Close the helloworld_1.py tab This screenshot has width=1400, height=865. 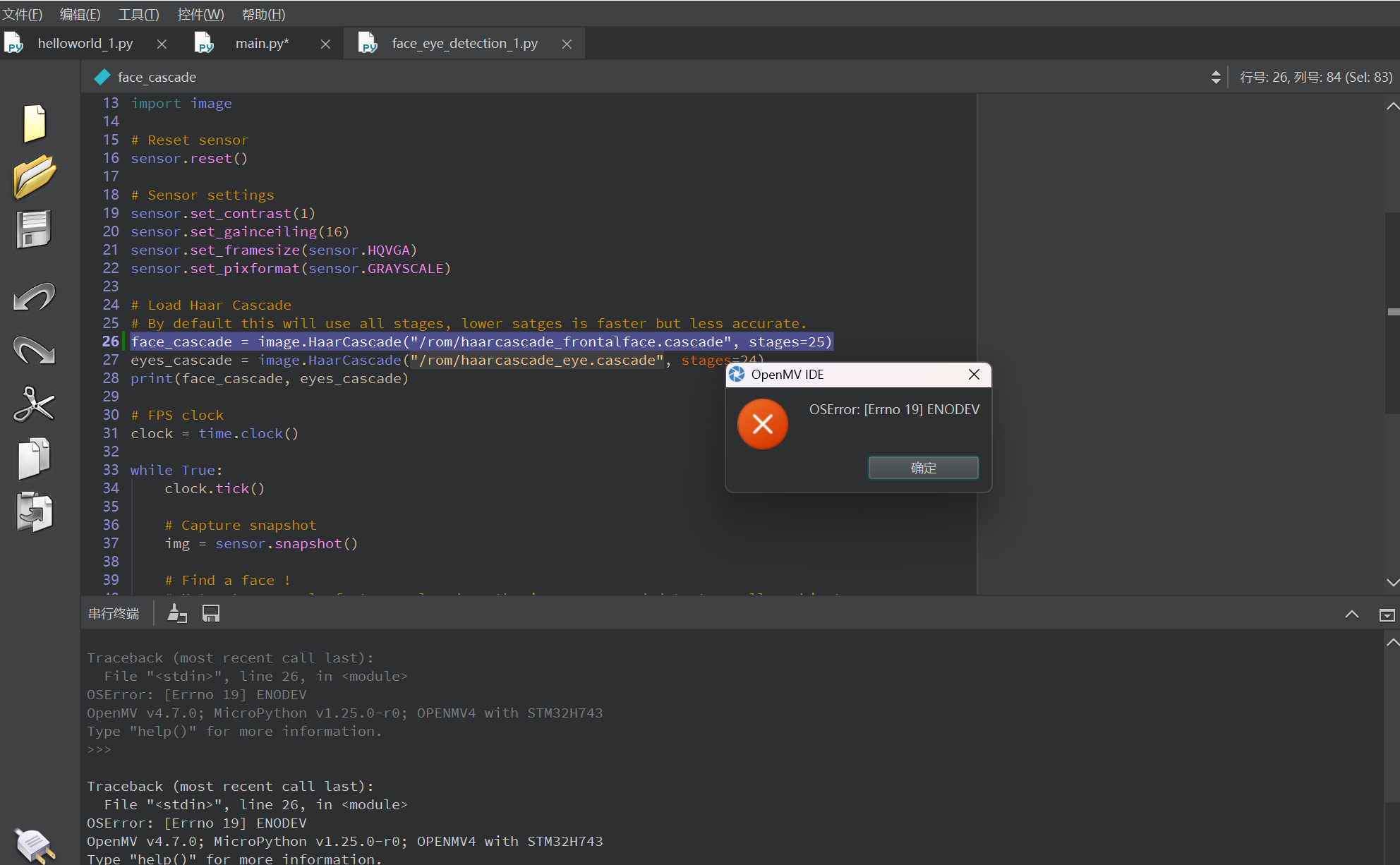[x=162, y=44]
